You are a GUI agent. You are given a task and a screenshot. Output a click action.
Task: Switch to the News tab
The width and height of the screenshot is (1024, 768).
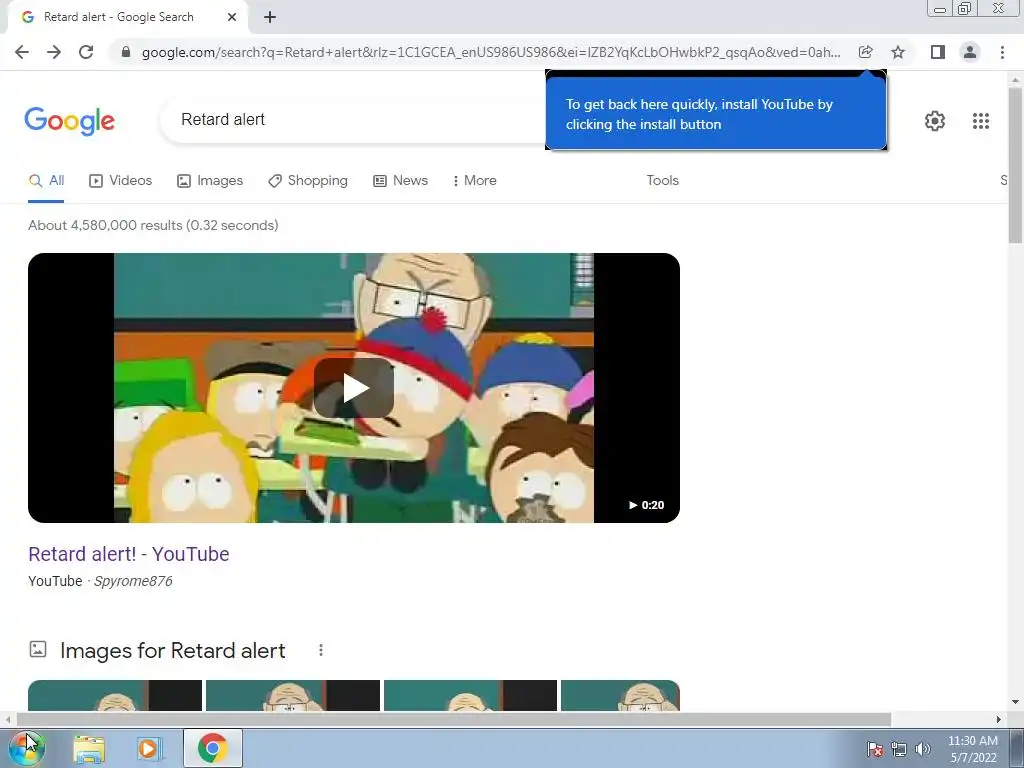[x=401, y=181]
